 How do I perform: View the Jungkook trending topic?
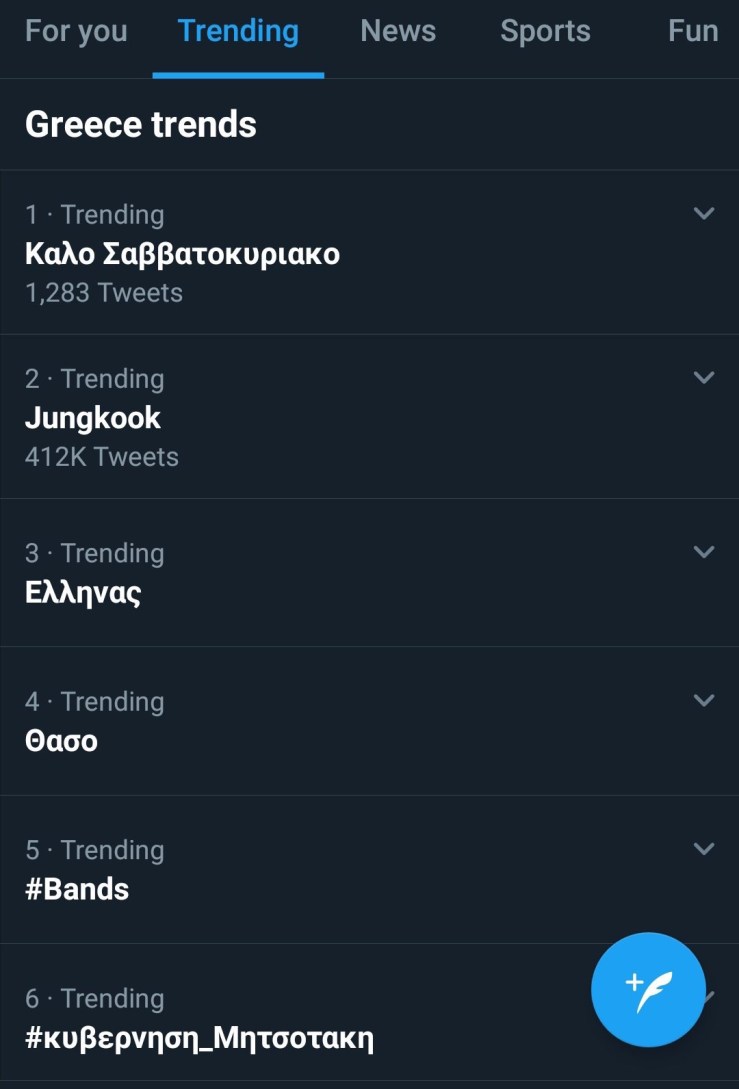click(93, 418)
